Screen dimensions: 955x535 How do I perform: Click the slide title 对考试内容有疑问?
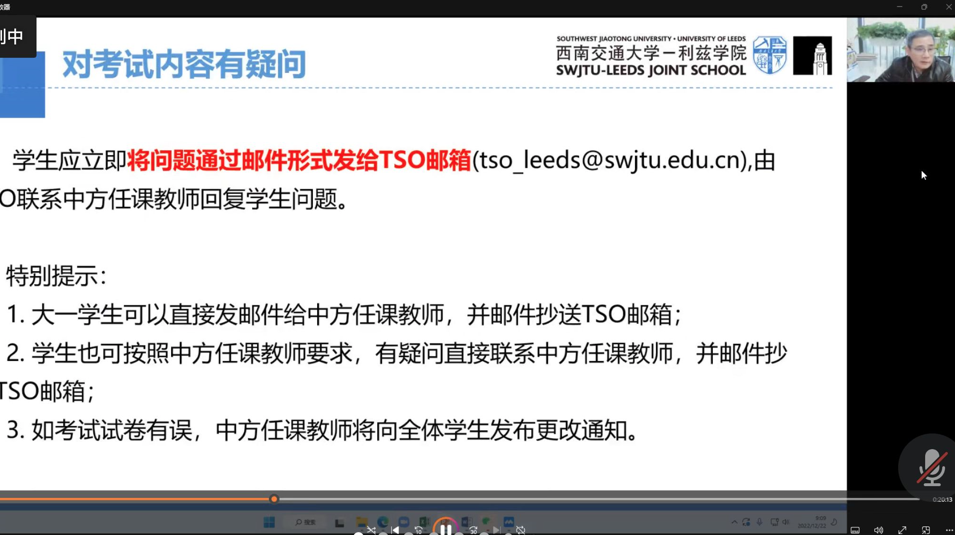pyautogui.click(x=184, y=64)
